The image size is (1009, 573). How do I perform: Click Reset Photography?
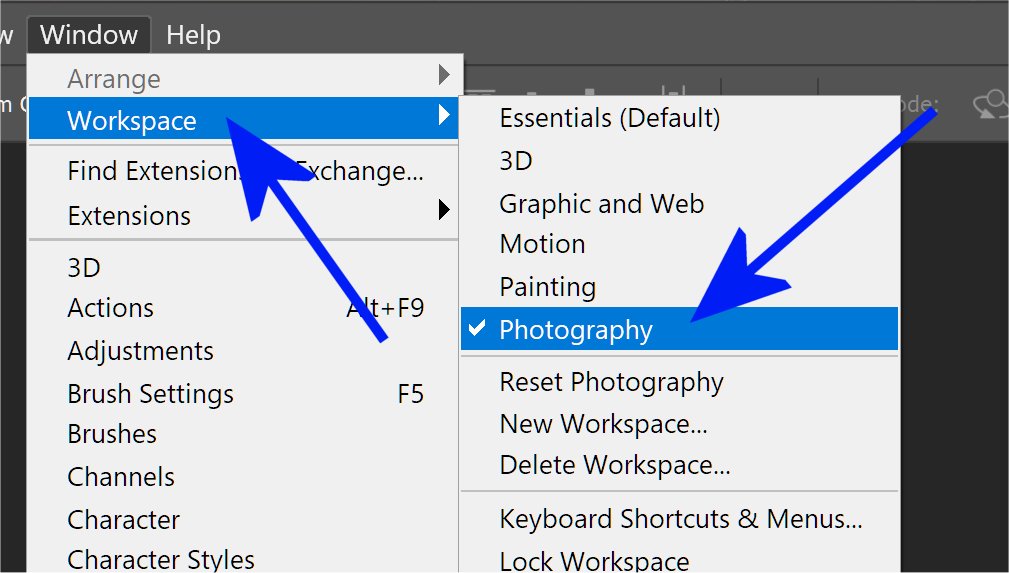[x=611, y=382]
